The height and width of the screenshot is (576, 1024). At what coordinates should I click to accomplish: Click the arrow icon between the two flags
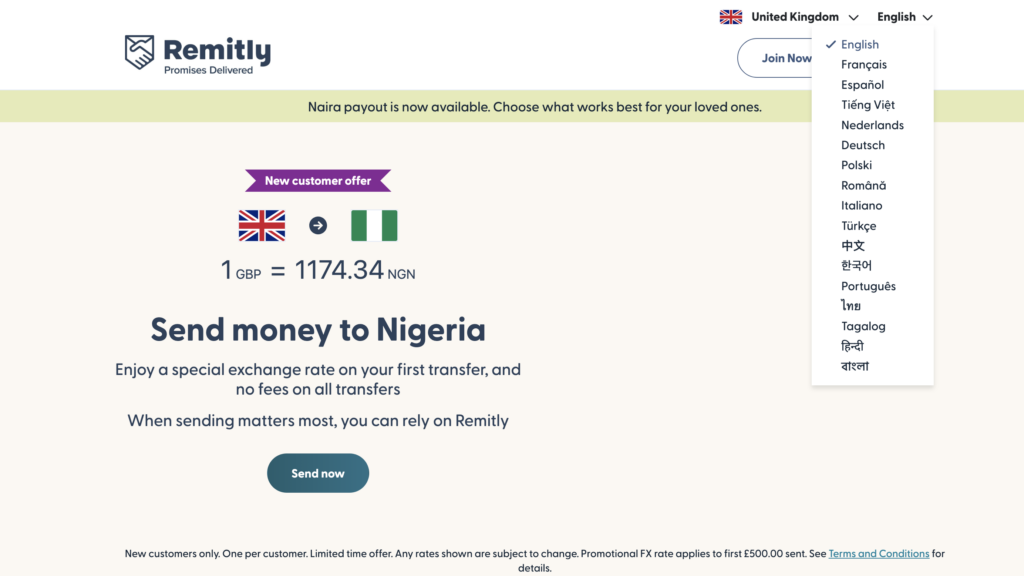click(x=318, y=227)
